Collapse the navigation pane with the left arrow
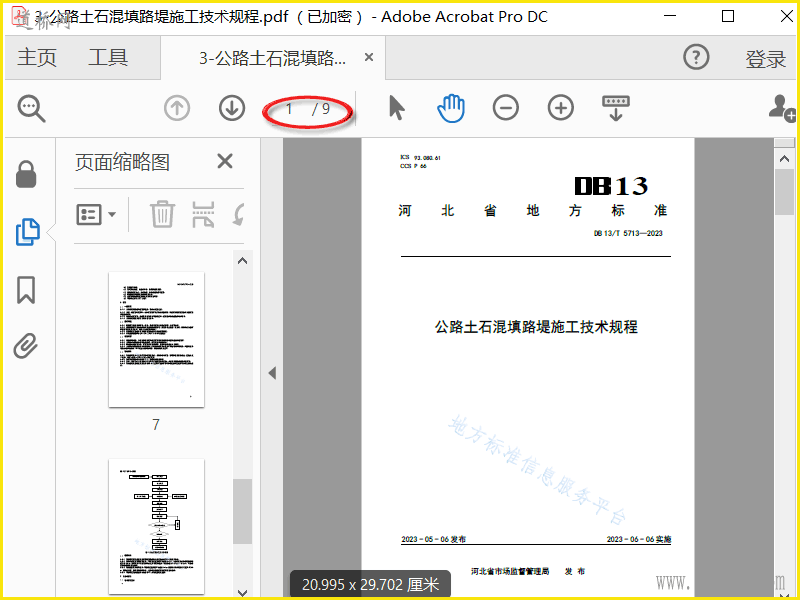The height and width of the screenshot is (600, 800). 272,373
